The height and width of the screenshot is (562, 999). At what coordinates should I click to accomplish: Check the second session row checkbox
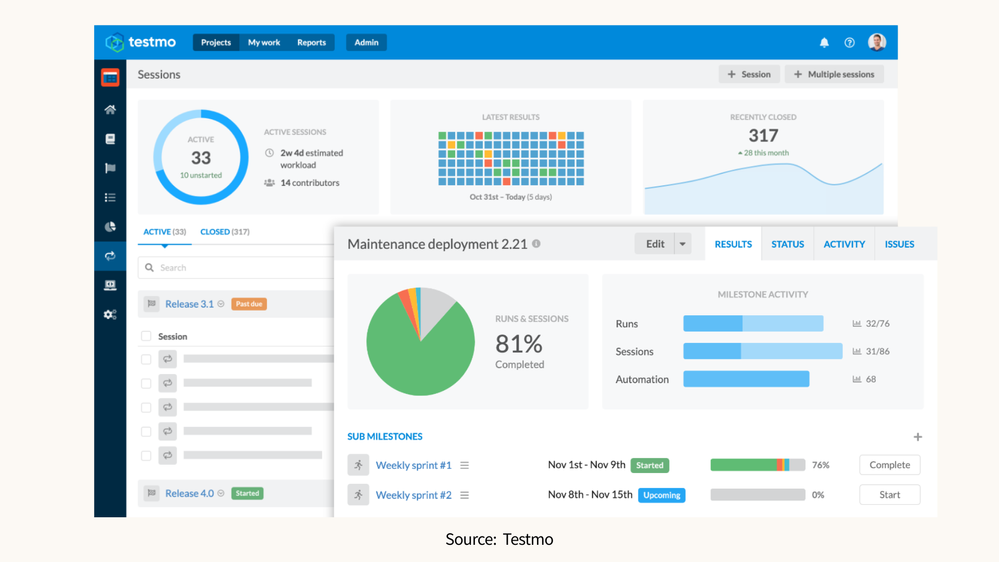tap(146, 384)
